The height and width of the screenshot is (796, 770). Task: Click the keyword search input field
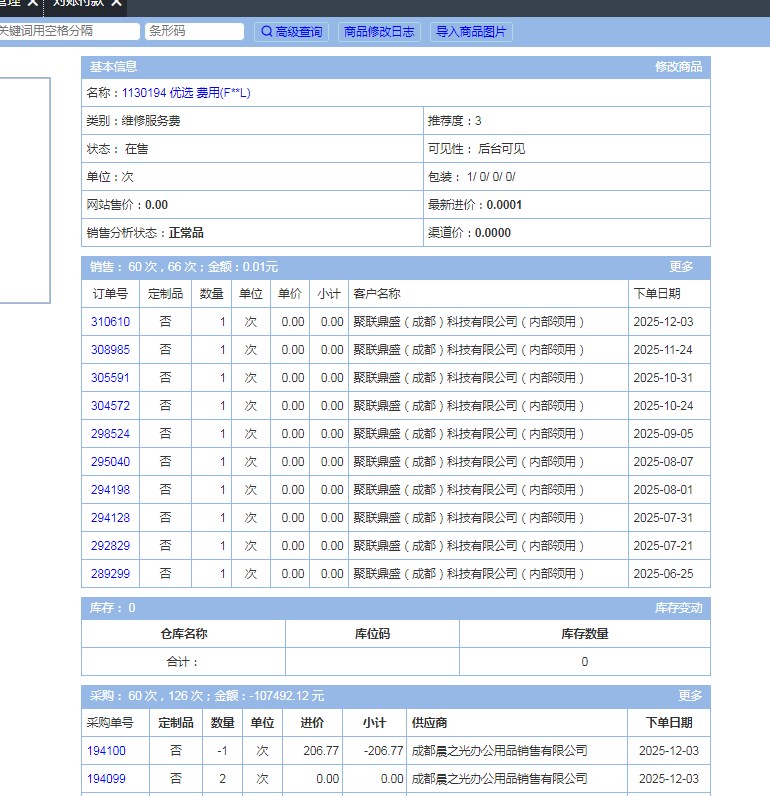(66, 32)
